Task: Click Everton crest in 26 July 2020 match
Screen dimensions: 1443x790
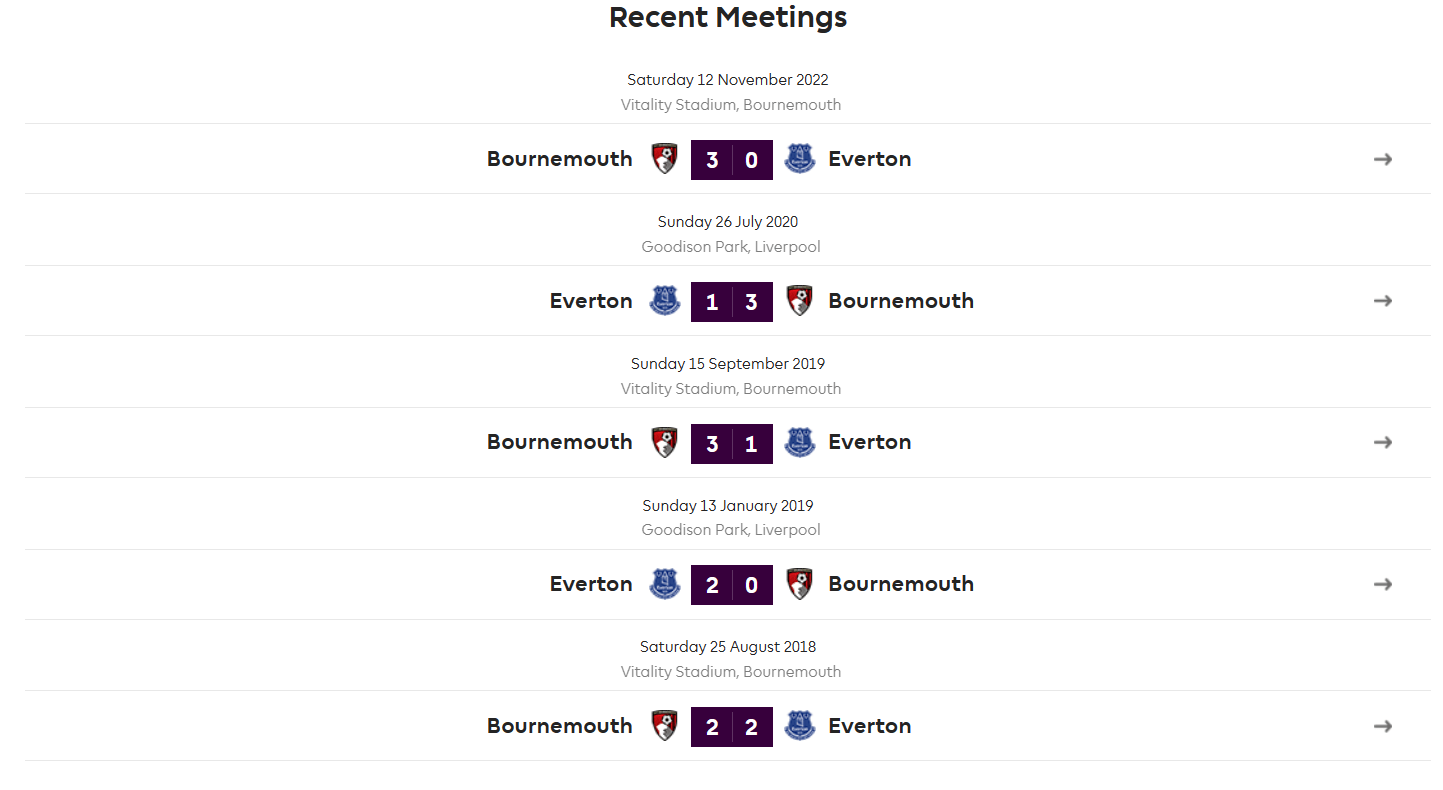Action: click(x=665, y=301)
